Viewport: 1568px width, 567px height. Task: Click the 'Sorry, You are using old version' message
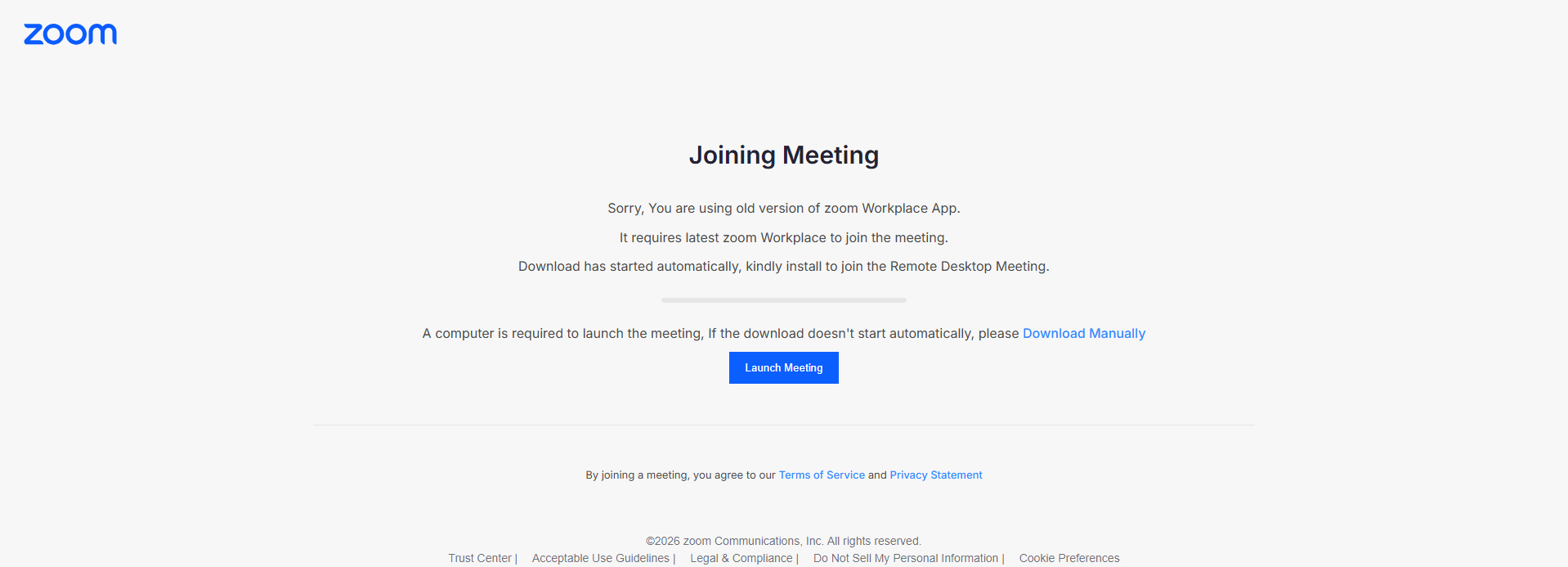784,209
